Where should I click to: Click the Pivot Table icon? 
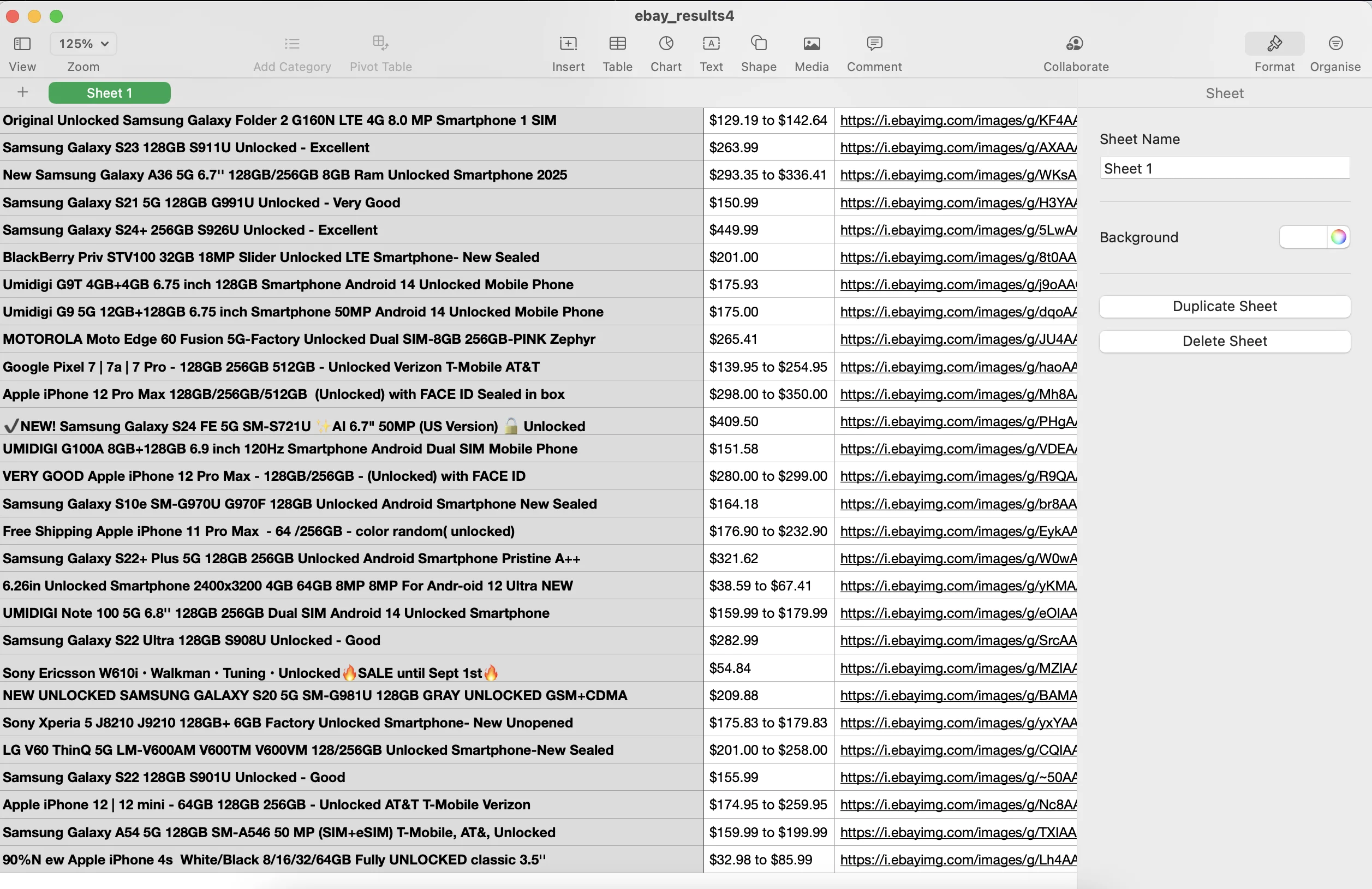(x=380, y=43)
